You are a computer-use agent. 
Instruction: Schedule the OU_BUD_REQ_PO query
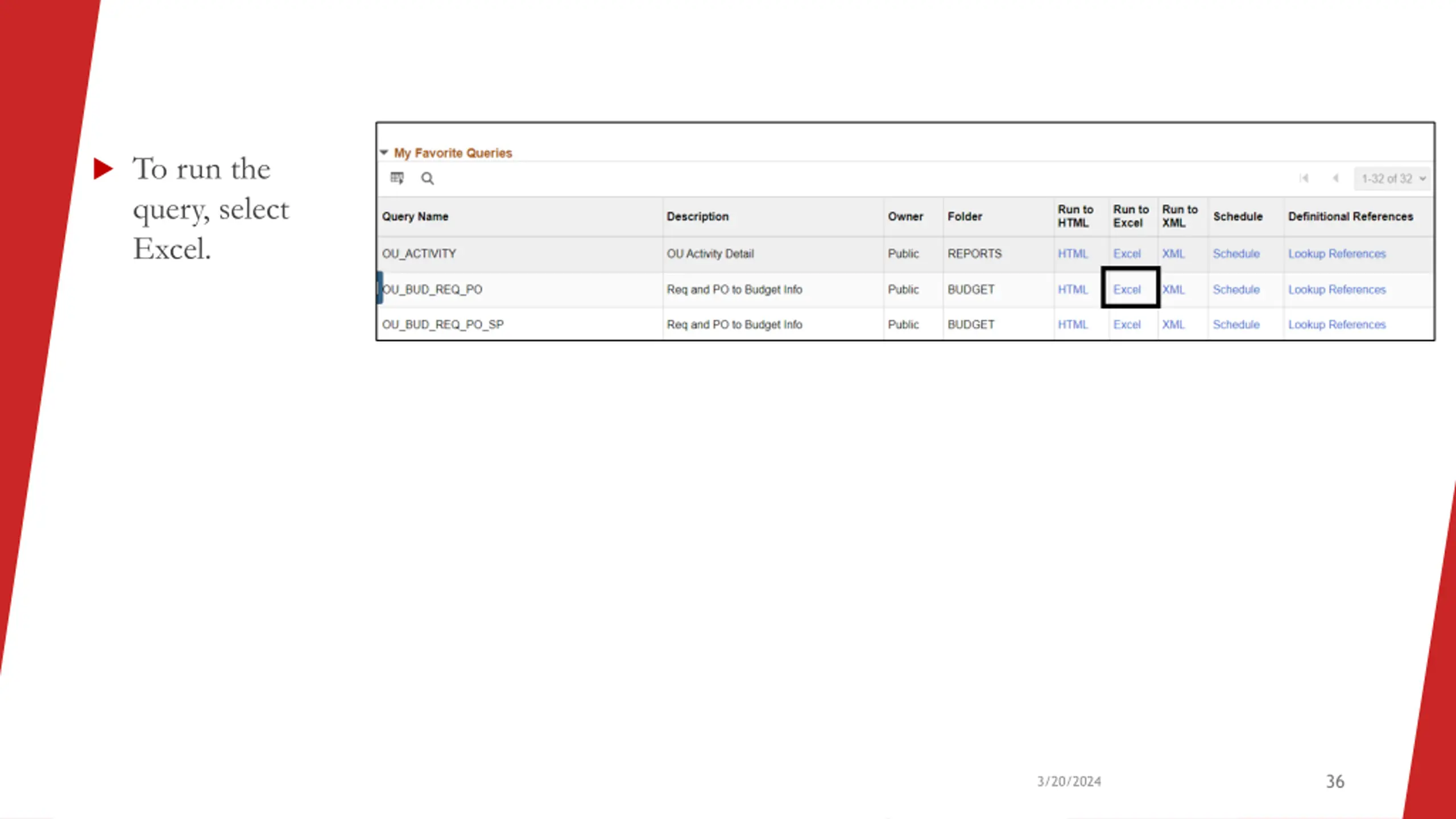(1236, 289)
